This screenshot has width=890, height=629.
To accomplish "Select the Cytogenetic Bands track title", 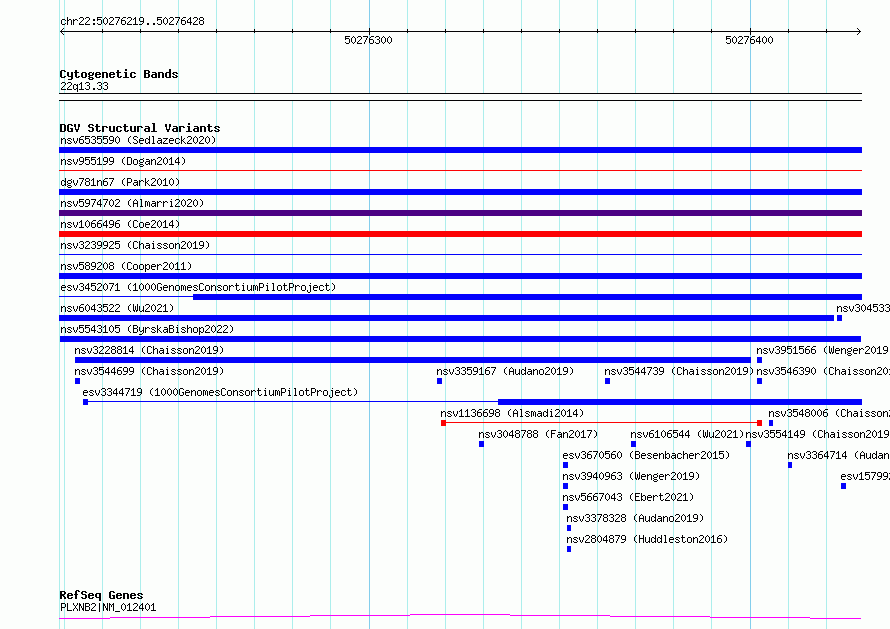I will [119, 74].
